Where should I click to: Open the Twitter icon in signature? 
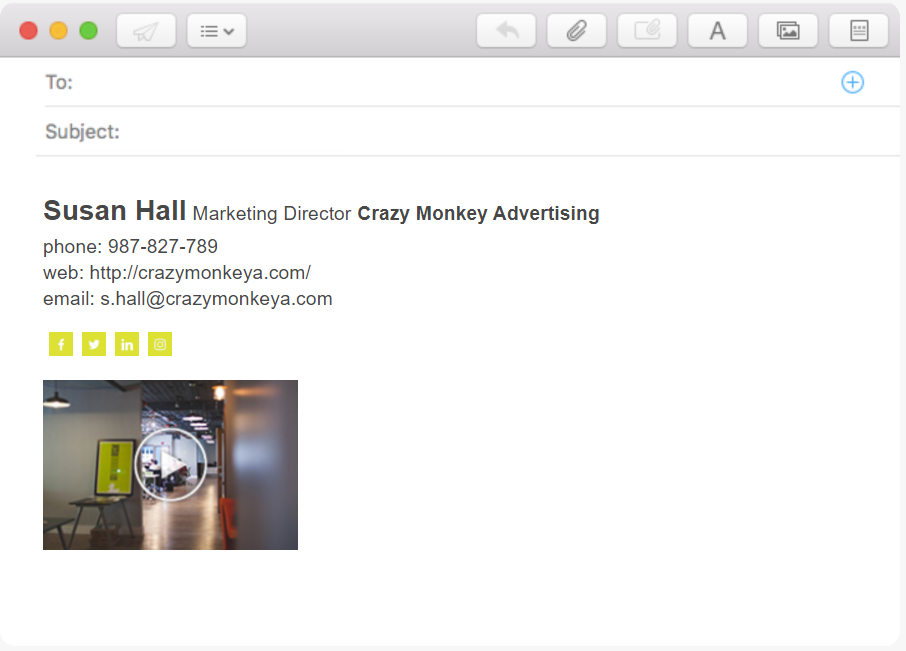tap(94, 344)
